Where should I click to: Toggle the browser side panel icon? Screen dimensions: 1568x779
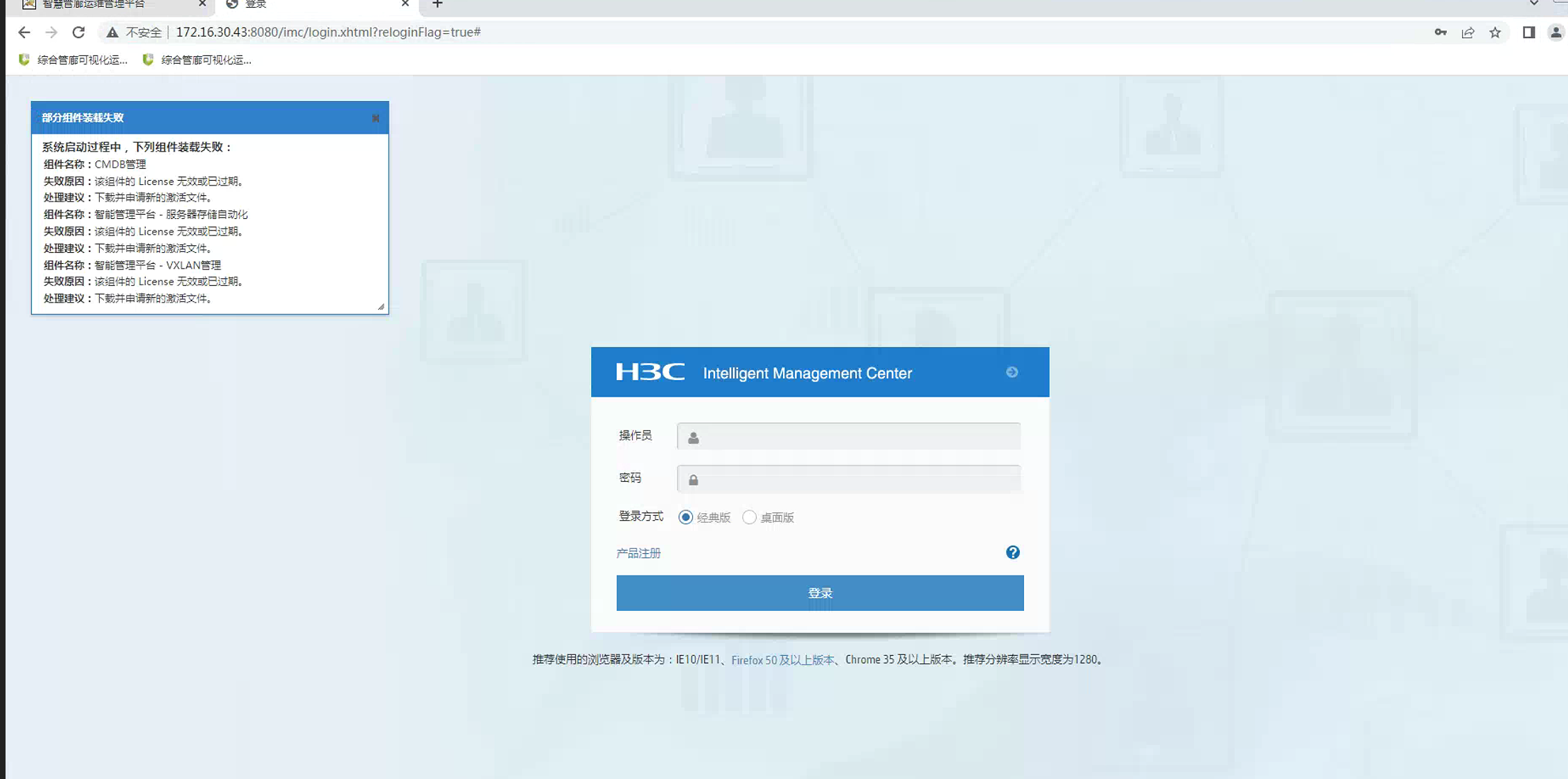1529,33
